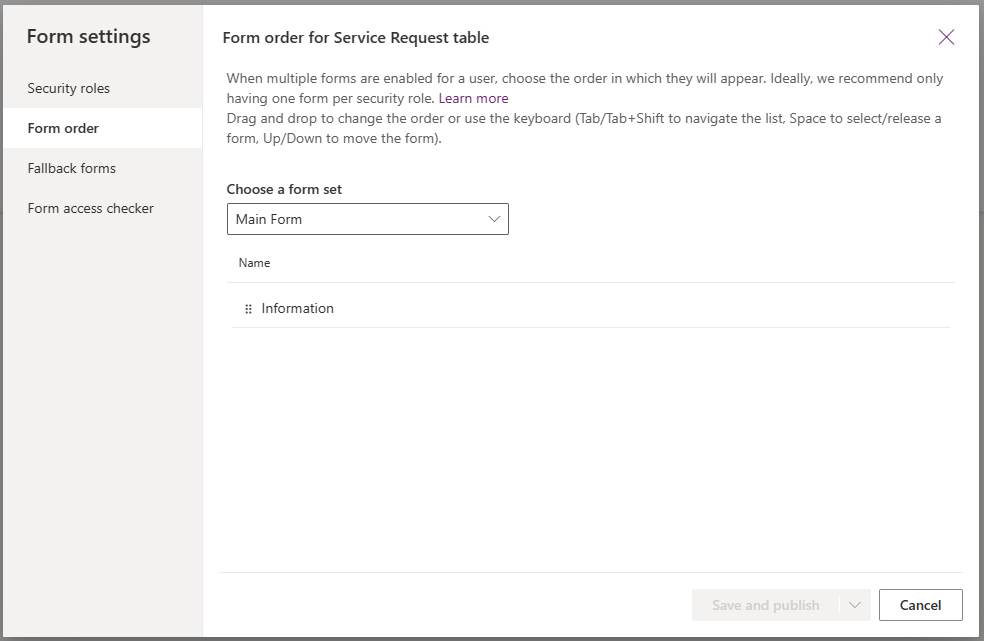Close the Form settings dialog

pos(946,38)
